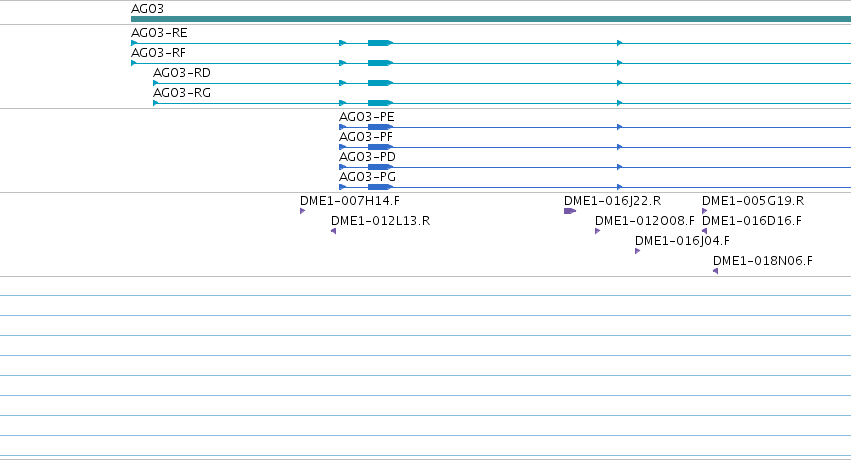This screenshot has width=851, height=460.
Task: Click the coding block of AGO3-PE
Action: click(380, 127)
